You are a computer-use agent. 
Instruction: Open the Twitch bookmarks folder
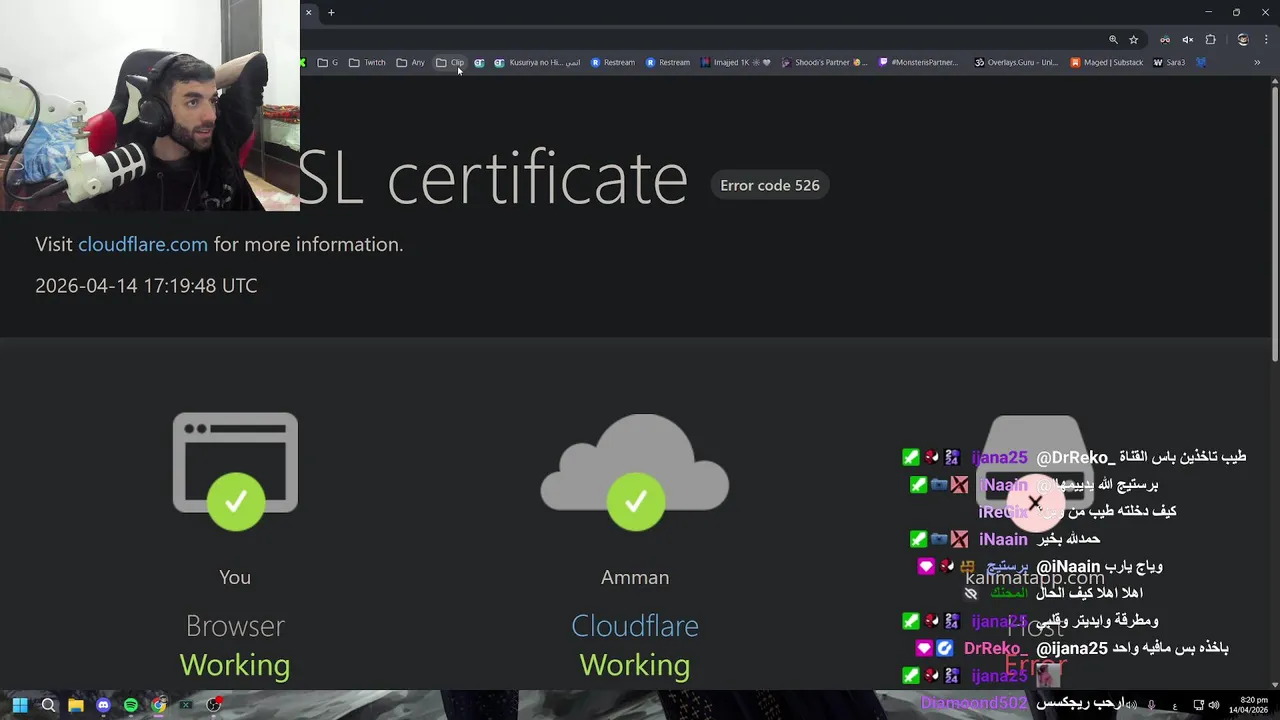coord(367,62)
